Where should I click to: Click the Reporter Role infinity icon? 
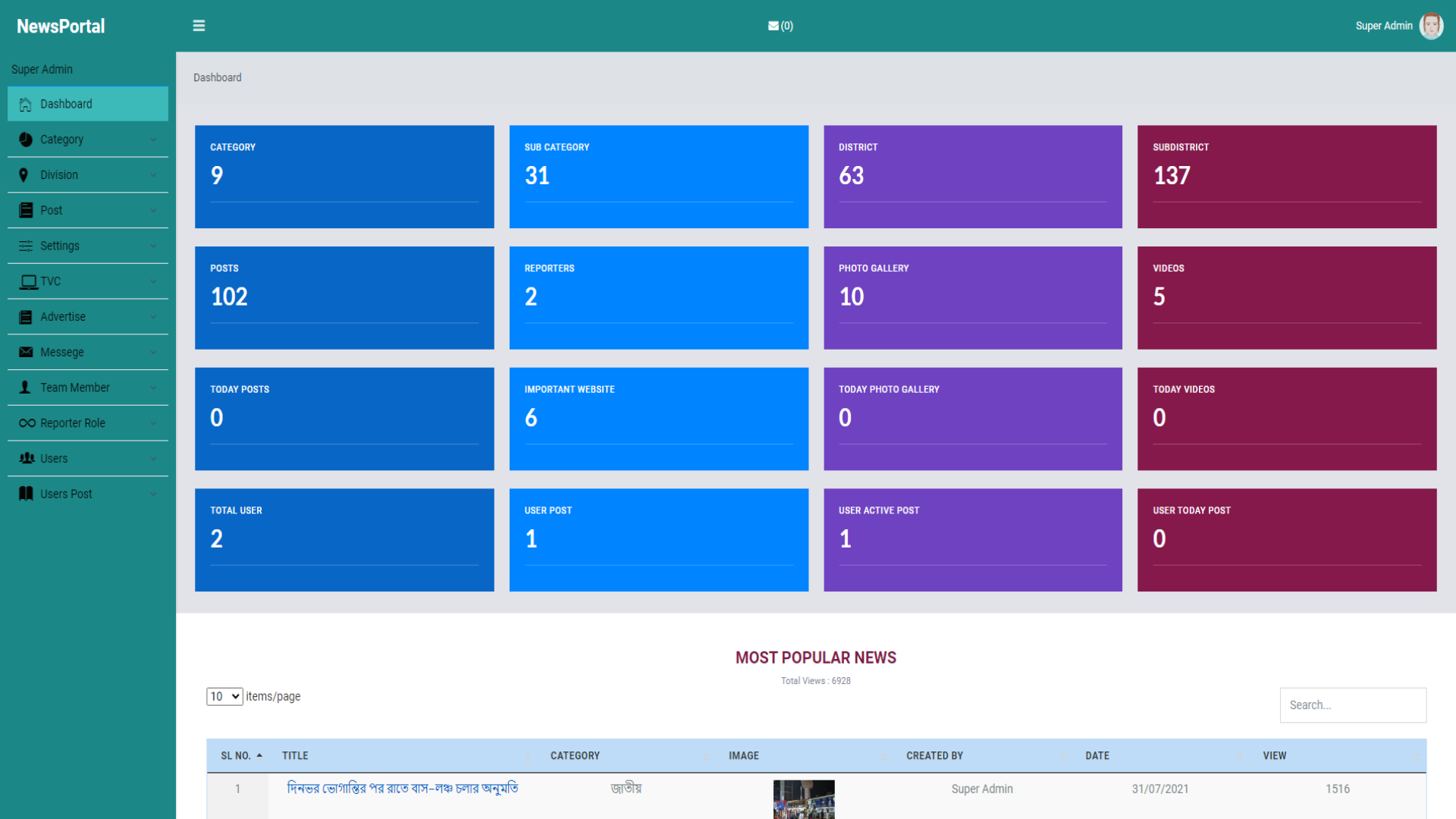click(27, 423)
